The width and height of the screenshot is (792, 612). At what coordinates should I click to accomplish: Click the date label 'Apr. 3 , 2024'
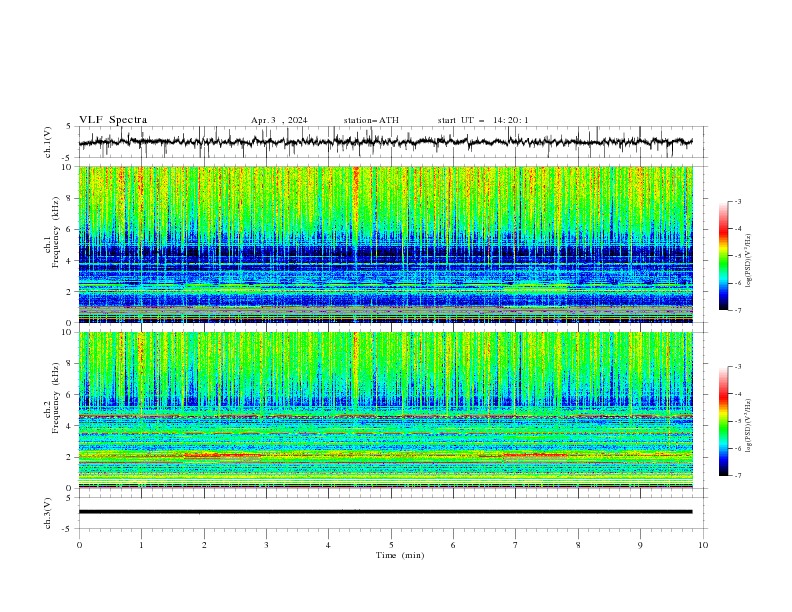279,120
